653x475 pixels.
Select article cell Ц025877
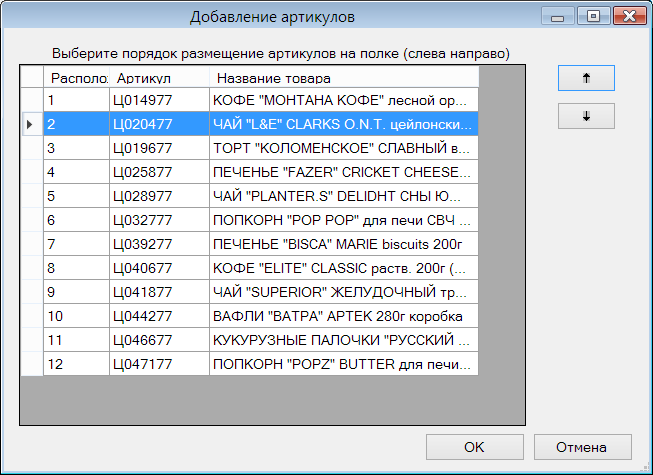click(x=159, y=172)
